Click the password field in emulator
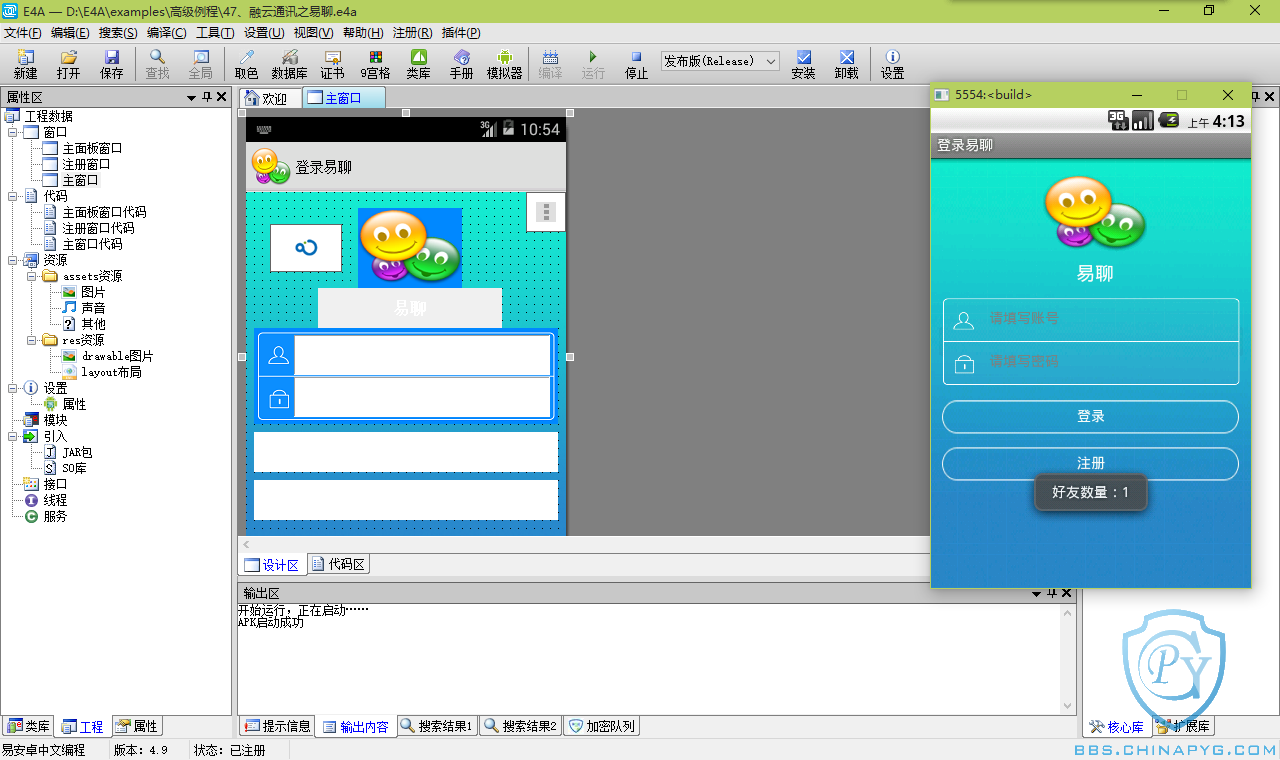This screenshot has width=1280, height=760. tap(1090, 363)
